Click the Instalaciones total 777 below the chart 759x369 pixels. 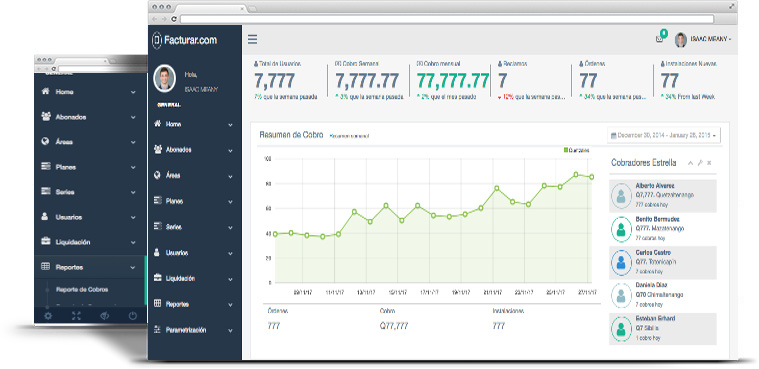499,326
